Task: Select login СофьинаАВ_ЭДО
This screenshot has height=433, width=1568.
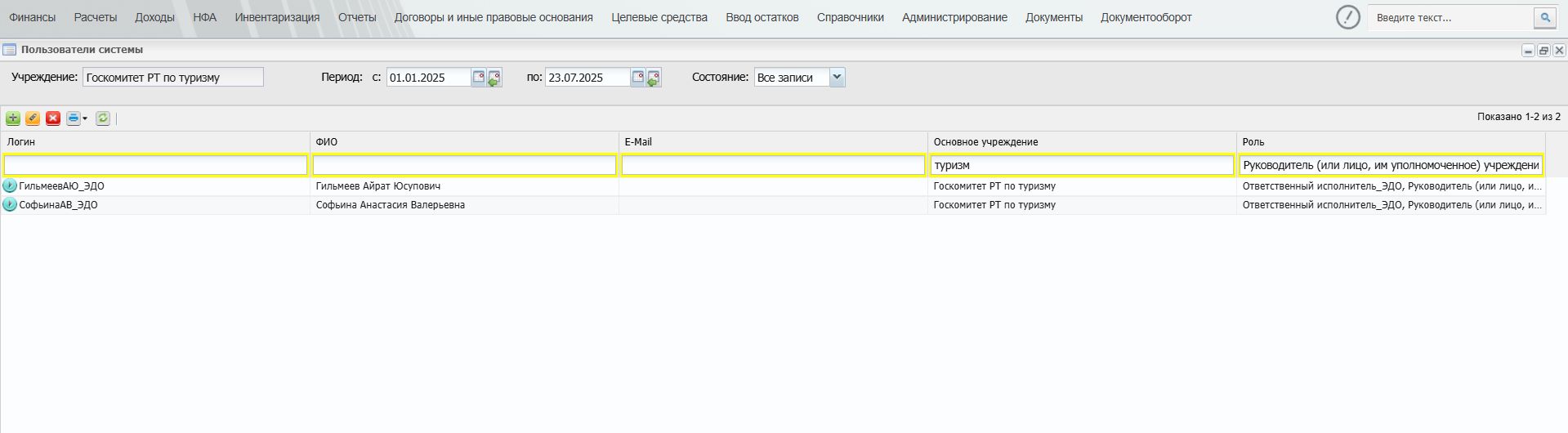Action: click(x=58, y=205)
